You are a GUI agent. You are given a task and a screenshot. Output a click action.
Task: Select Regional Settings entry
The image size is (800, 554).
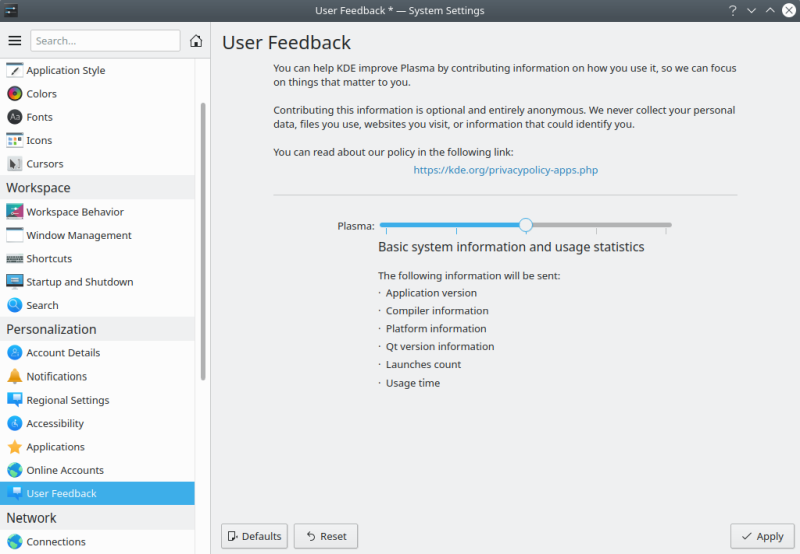coord(97,399)
